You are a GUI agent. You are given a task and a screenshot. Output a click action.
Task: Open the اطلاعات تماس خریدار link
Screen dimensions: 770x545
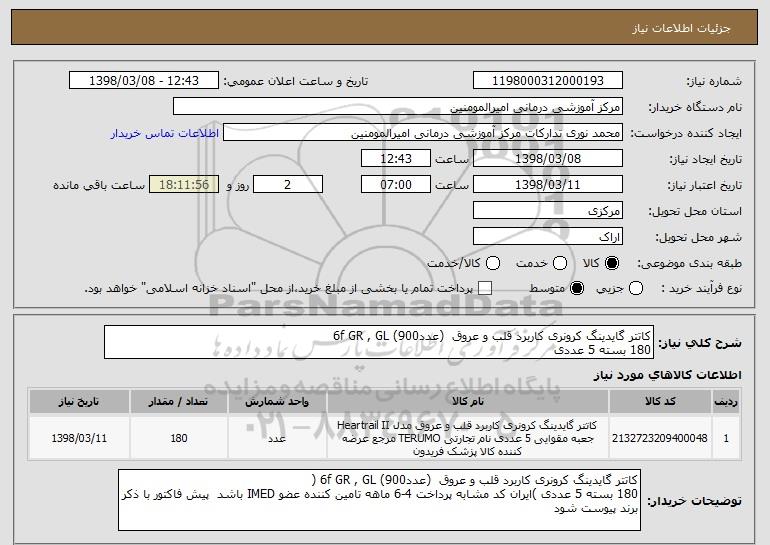pyautogui.click(x=165, y=134)
